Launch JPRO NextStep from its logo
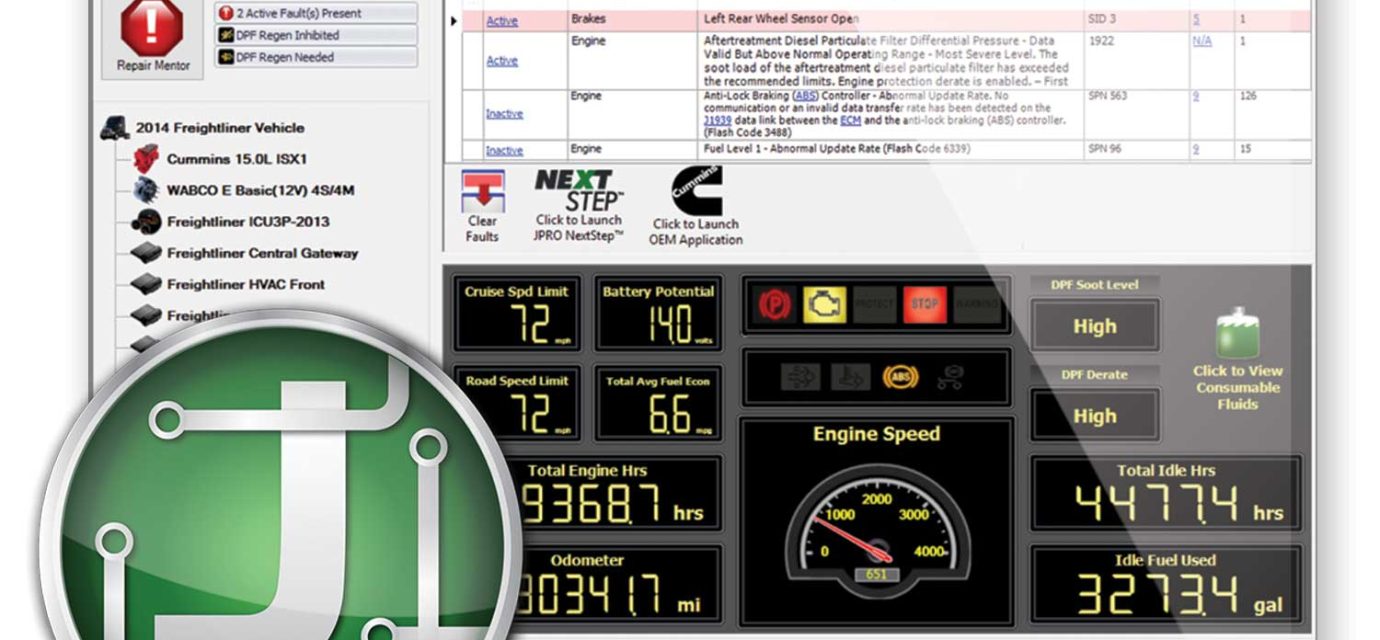Screen dimensions: 1380x640 coord(579,189)
